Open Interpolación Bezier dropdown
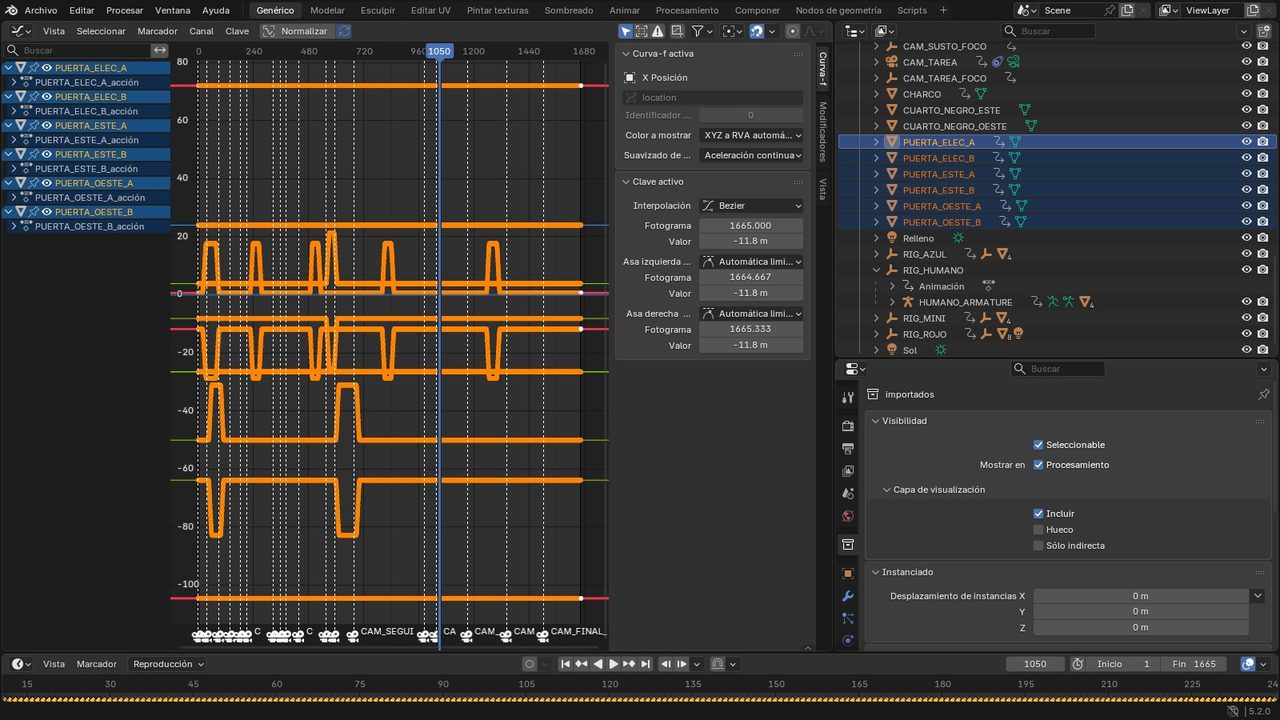Screen dimensions: 1280x720 coord(751,205)
